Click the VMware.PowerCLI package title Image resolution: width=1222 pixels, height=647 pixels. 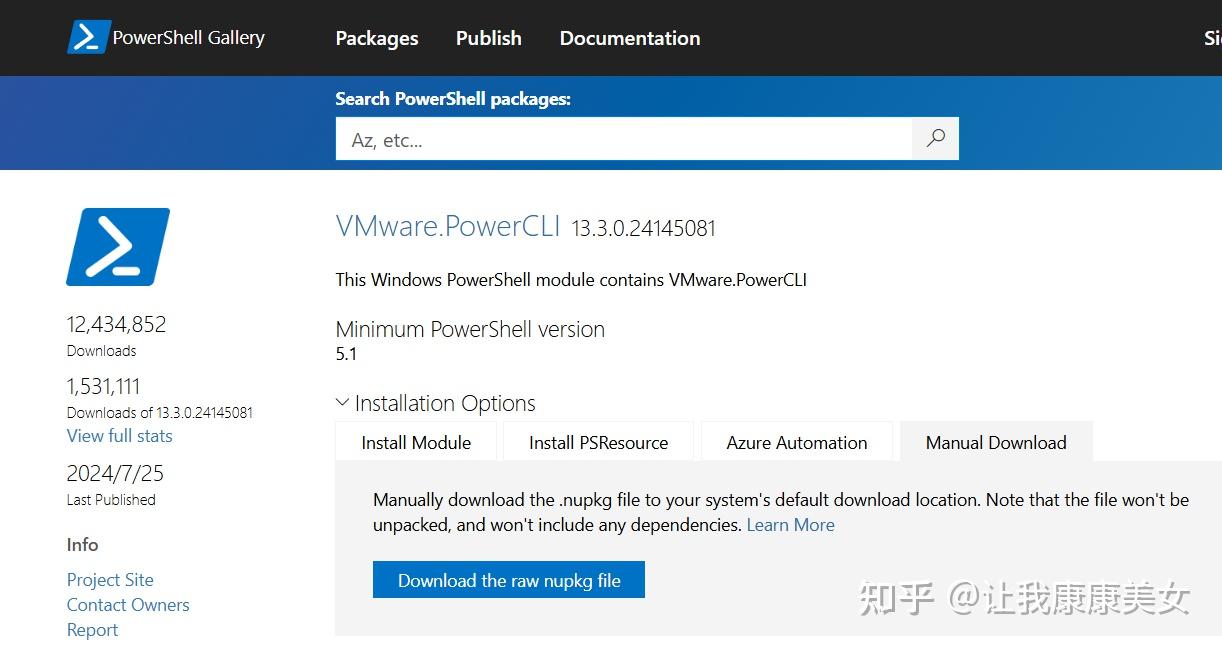pyautogui.click(x=448, y=226)
